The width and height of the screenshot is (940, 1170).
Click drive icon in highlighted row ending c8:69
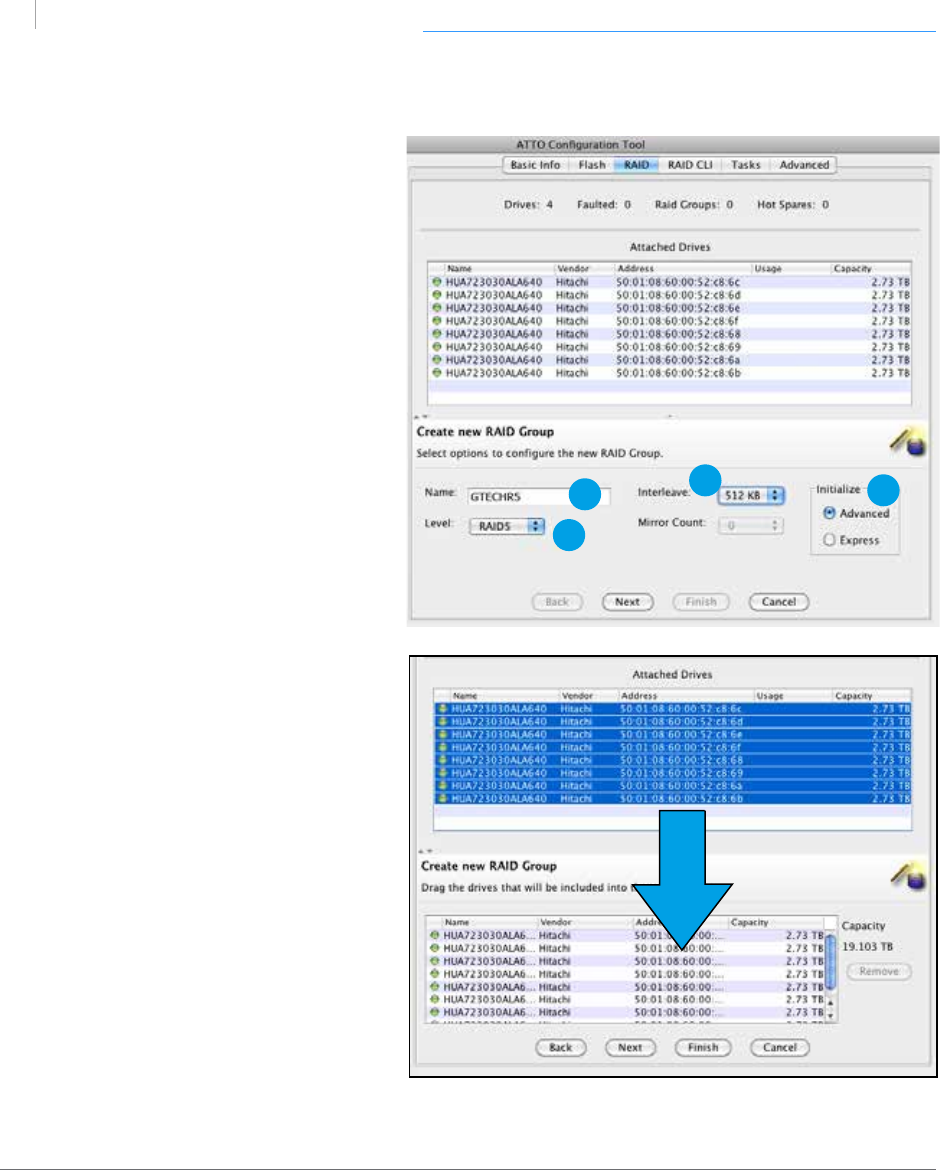coord(442,773)
